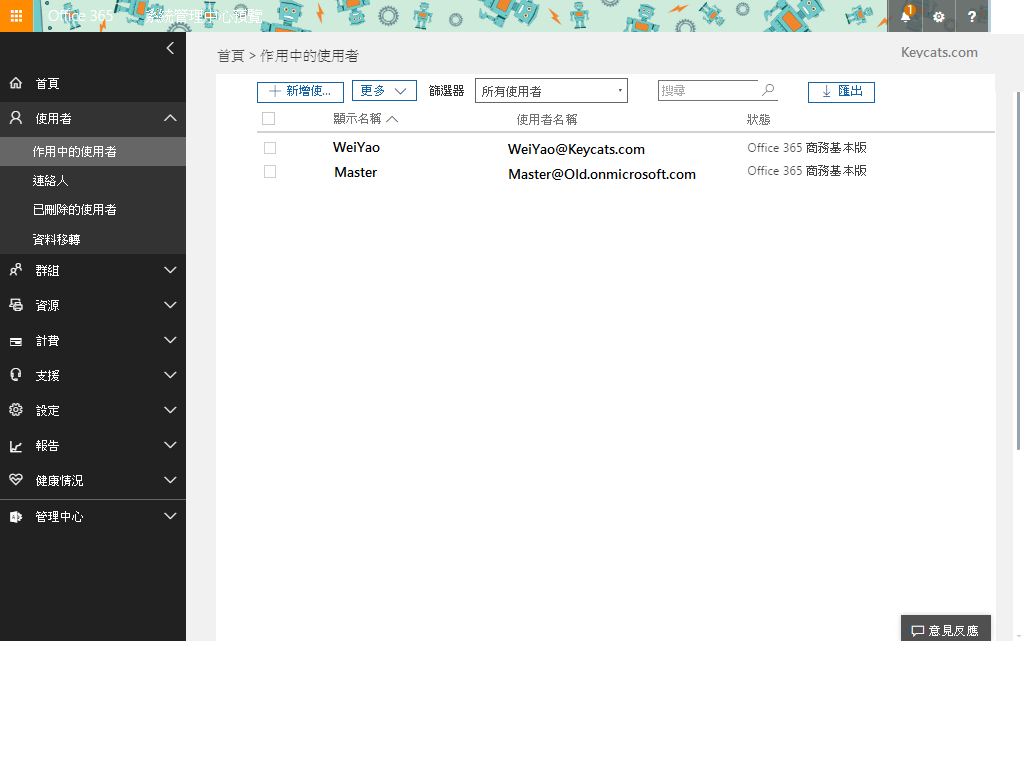The image size is (1024, 768).
Task: Click the user person icon in sidebar
Action: (16, 118)
